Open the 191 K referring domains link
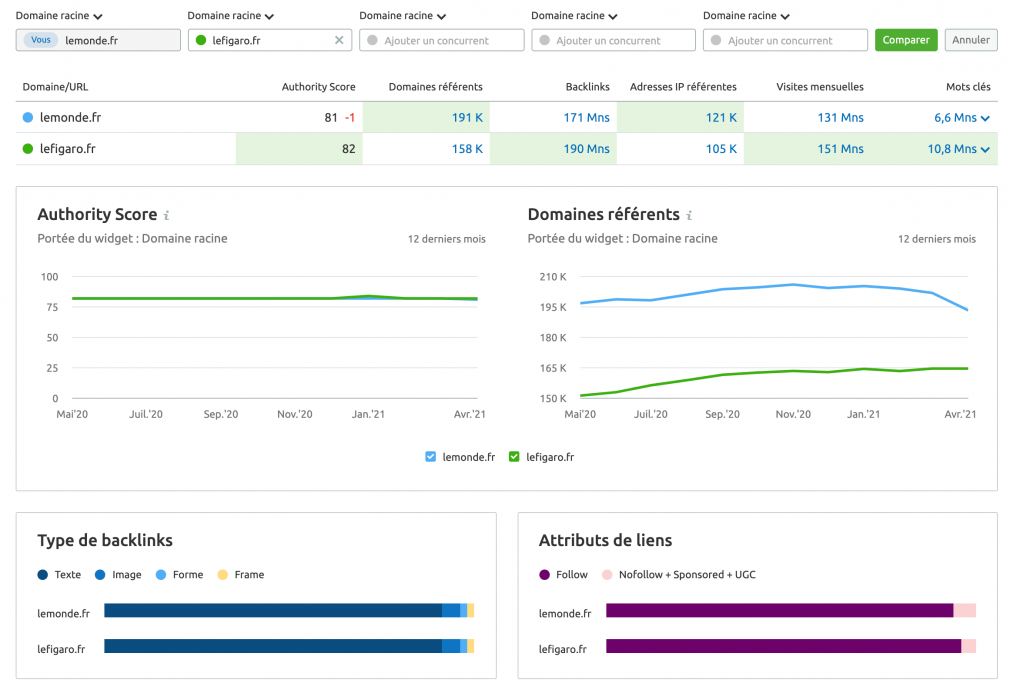The image size is (1010, 693). coord(467,117)
